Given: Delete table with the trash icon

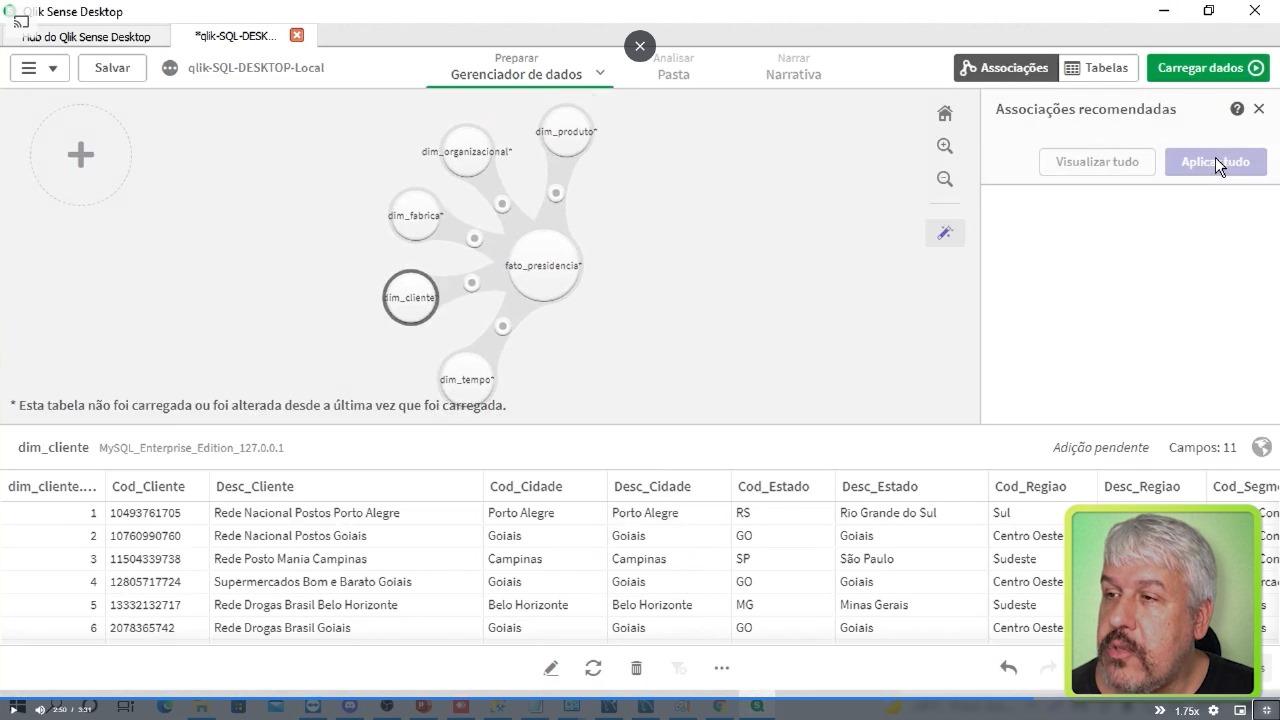Looking at the screenshot, I should point(636,668).
